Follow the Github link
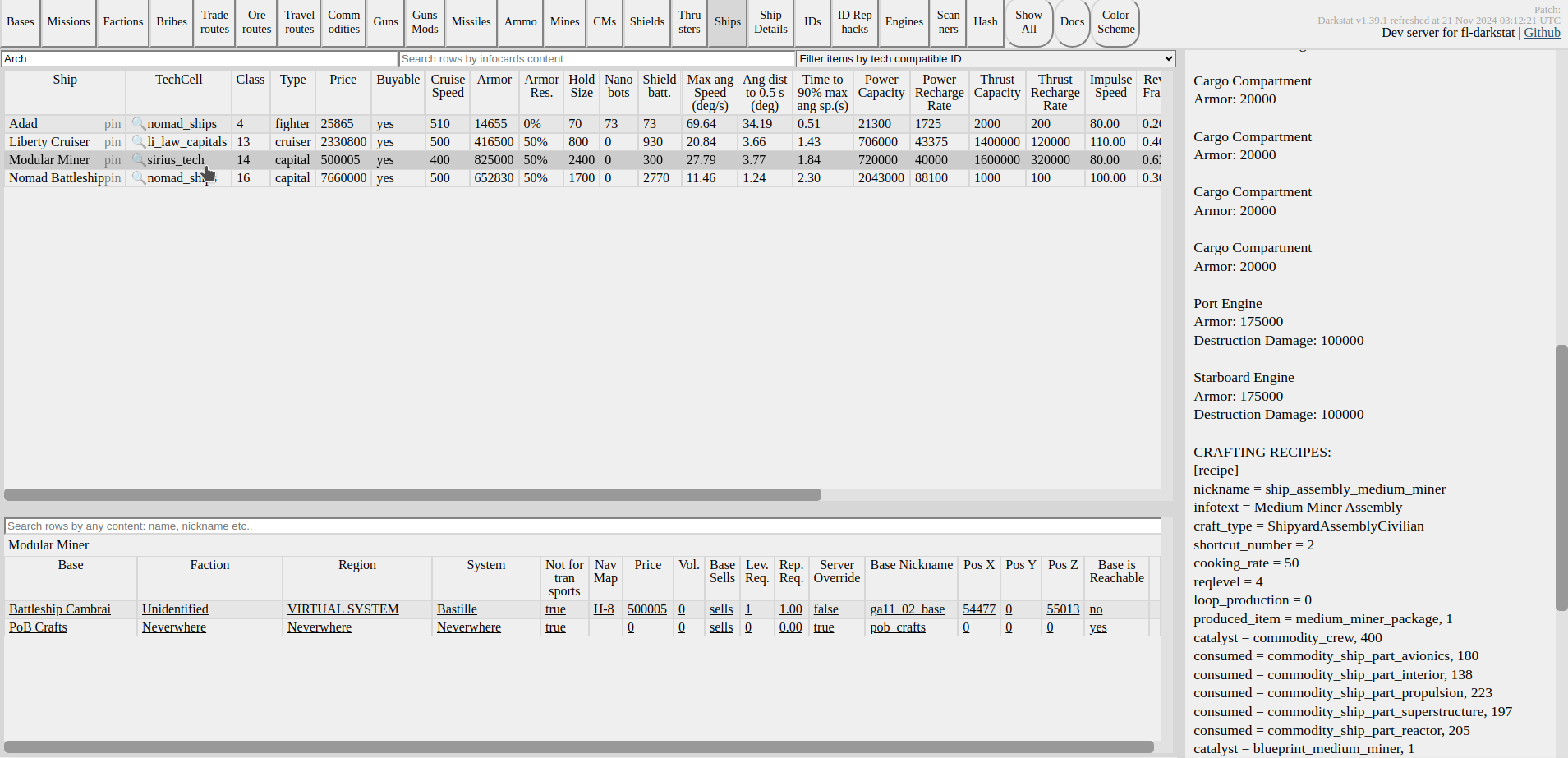Screen dimensions: 1568x758 (1542, 33)
